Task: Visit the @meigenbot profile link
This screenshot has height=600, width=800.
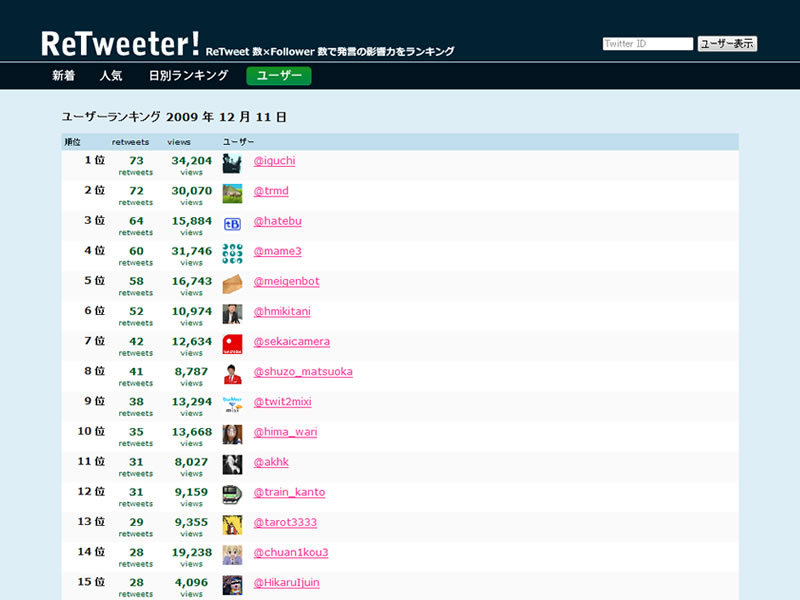Action: coord(284,281)
